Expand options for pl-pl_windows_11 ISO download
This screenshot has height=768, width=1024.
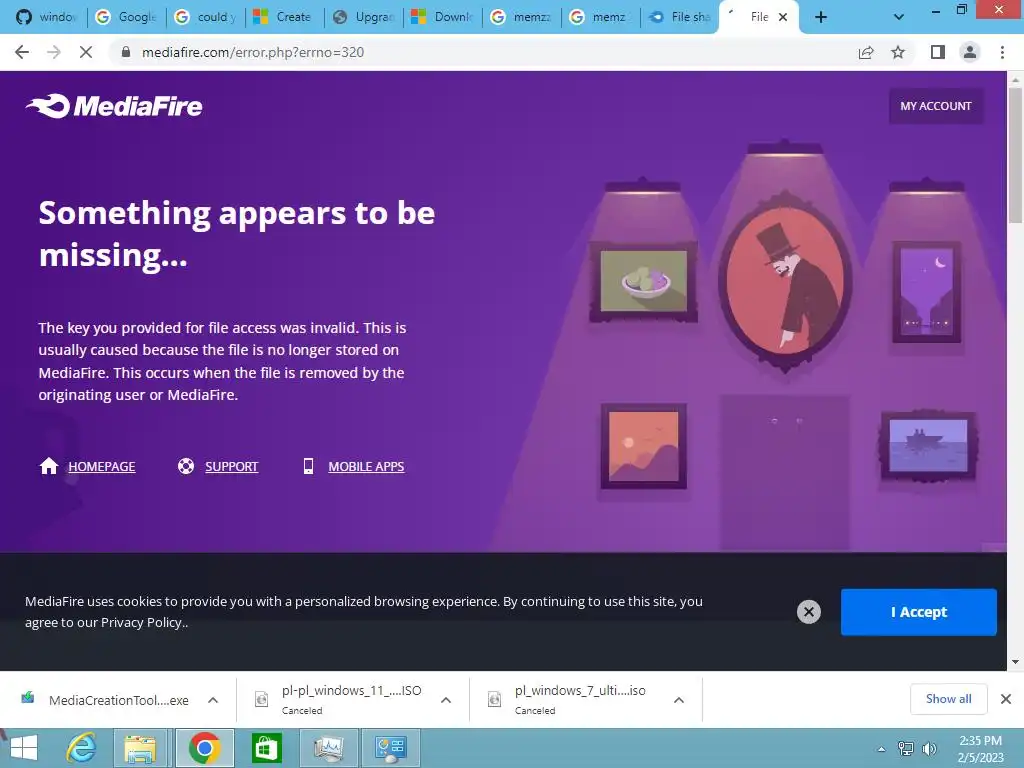tap(446, 700)
